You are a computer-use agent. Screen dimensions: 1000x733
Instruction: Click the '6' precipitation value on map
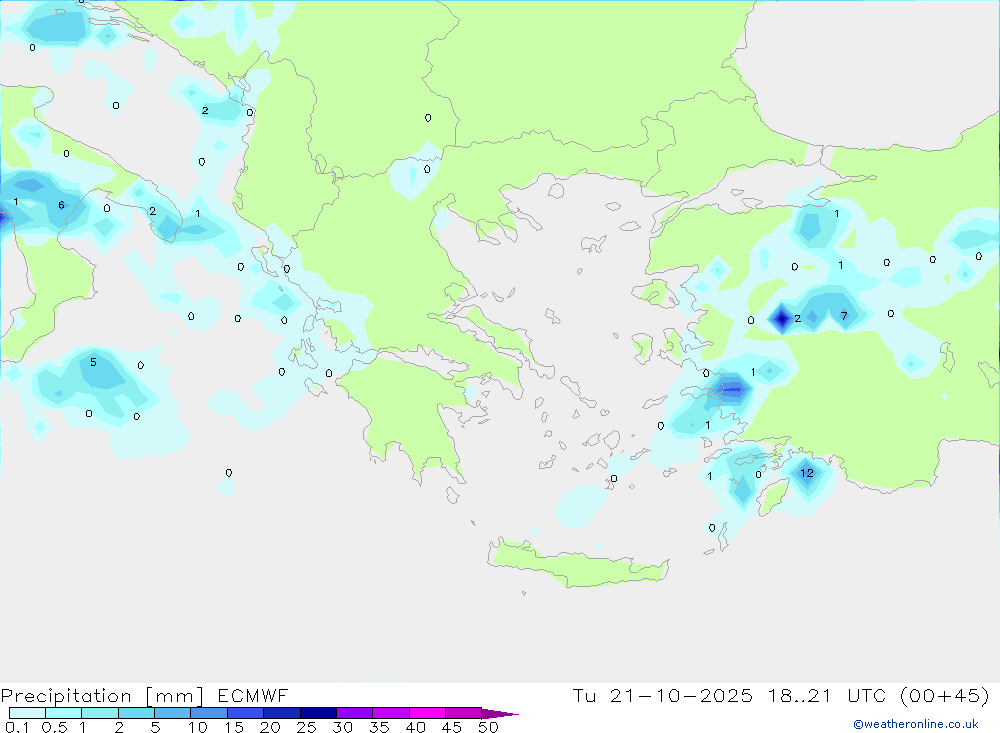[61, 205]
